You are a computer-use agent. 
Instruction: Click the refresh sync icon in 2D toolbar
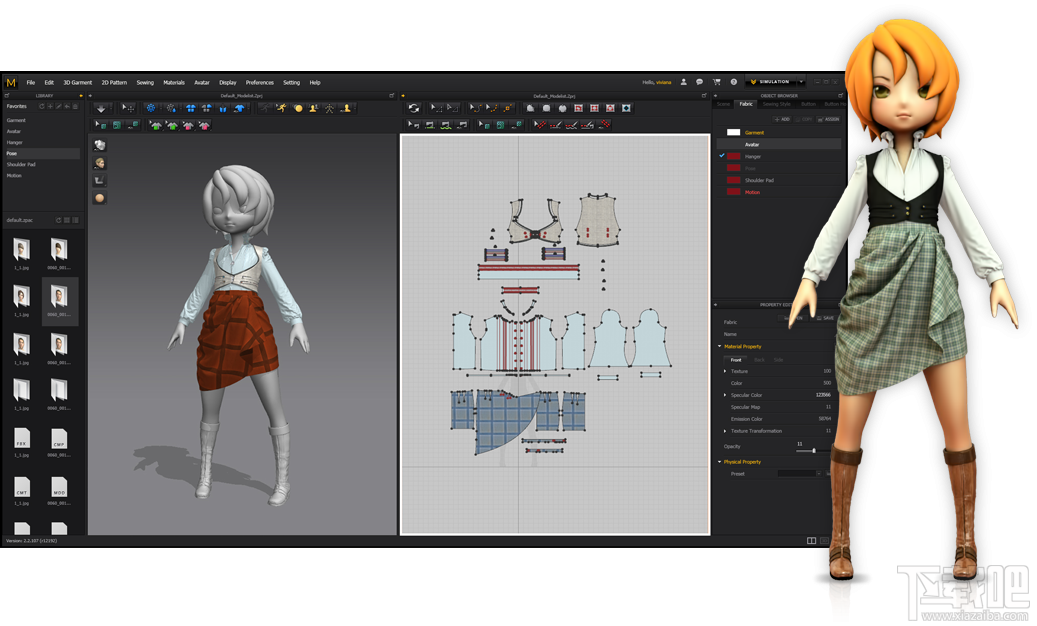(413, 108)
